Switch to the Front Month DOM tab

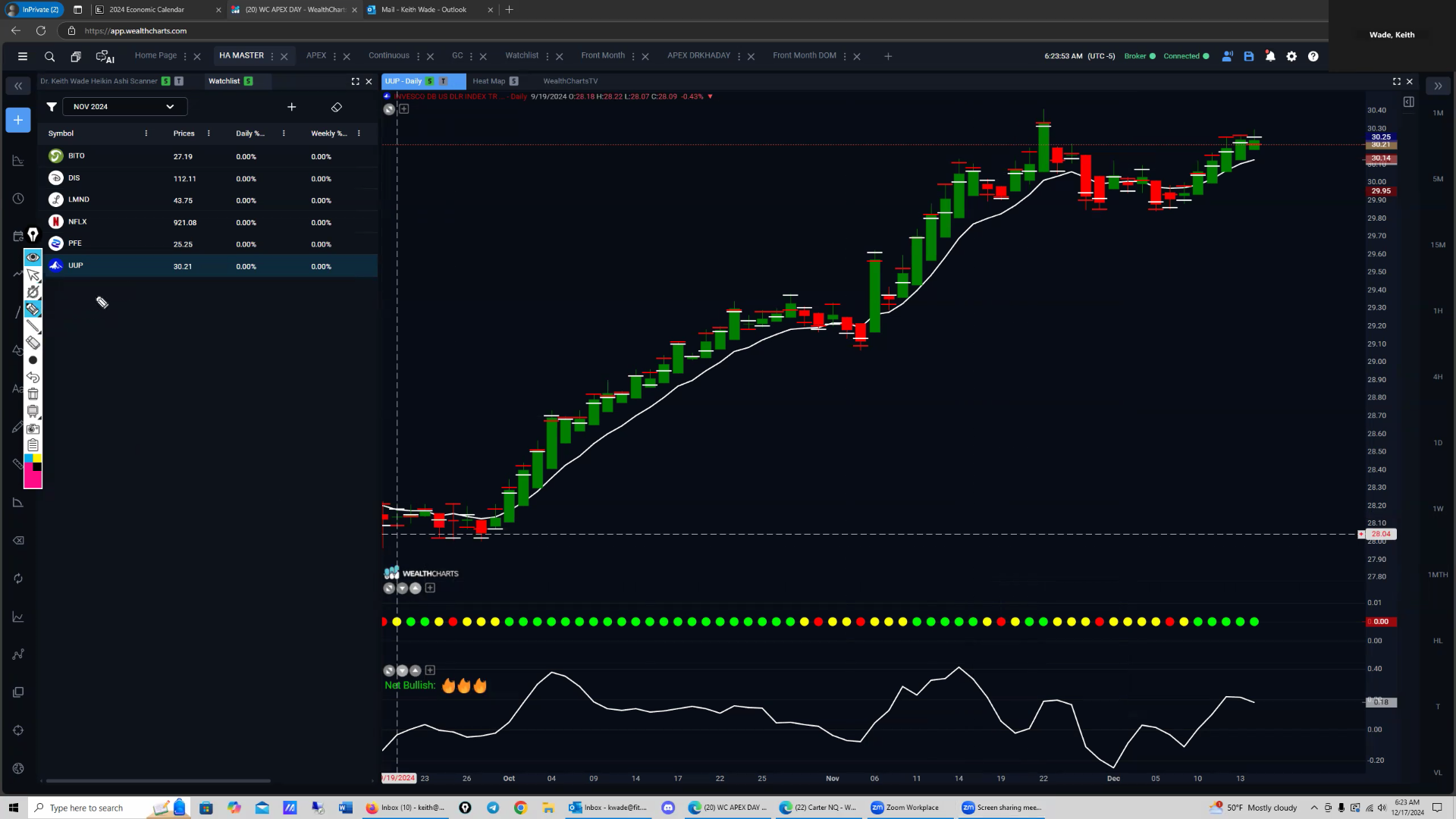tap(804, 55)
